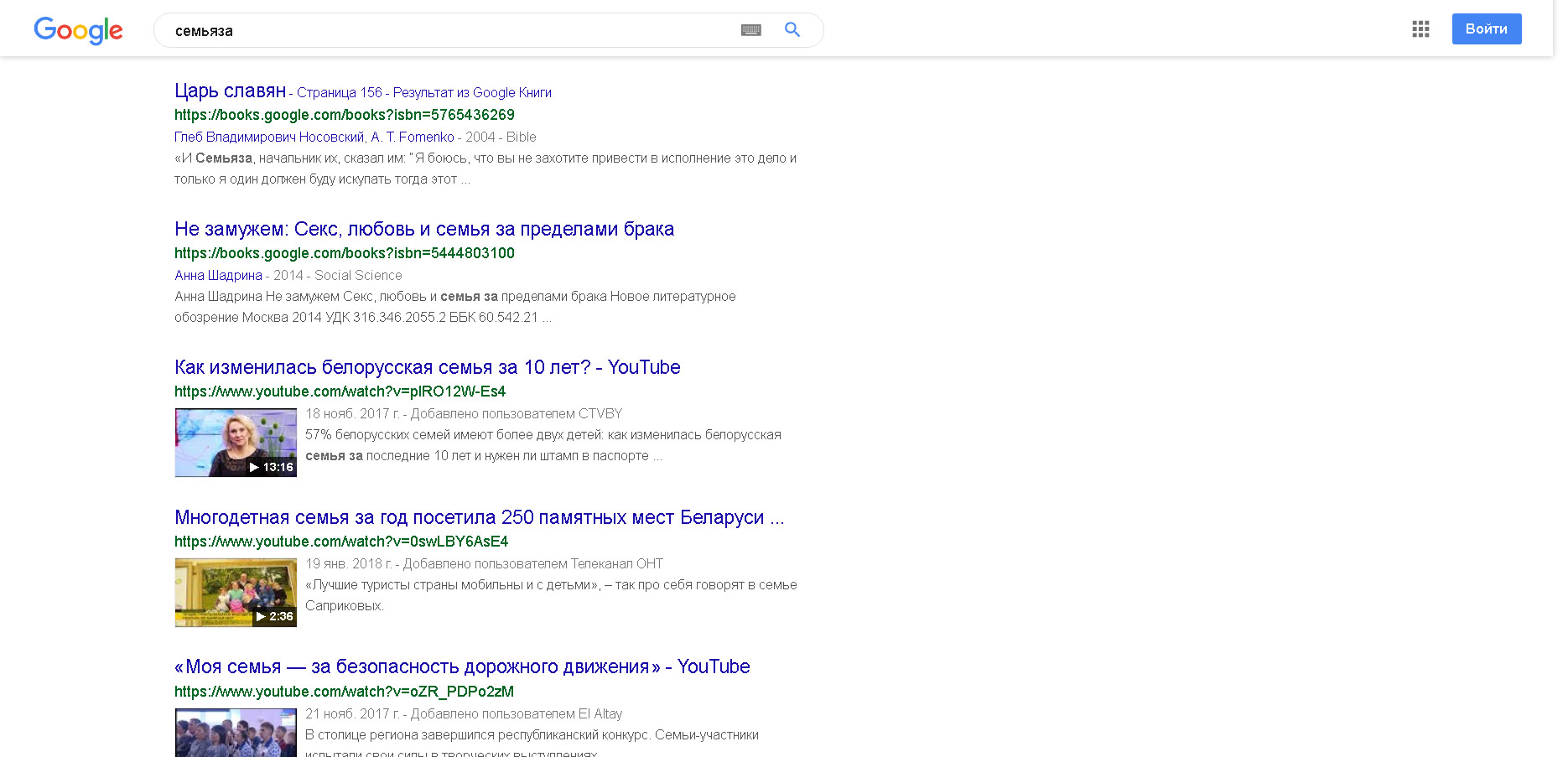Click the Войти sign-in button
Image resolution: width=1568 pixels, height=757 pixels.
[1487, 29]
